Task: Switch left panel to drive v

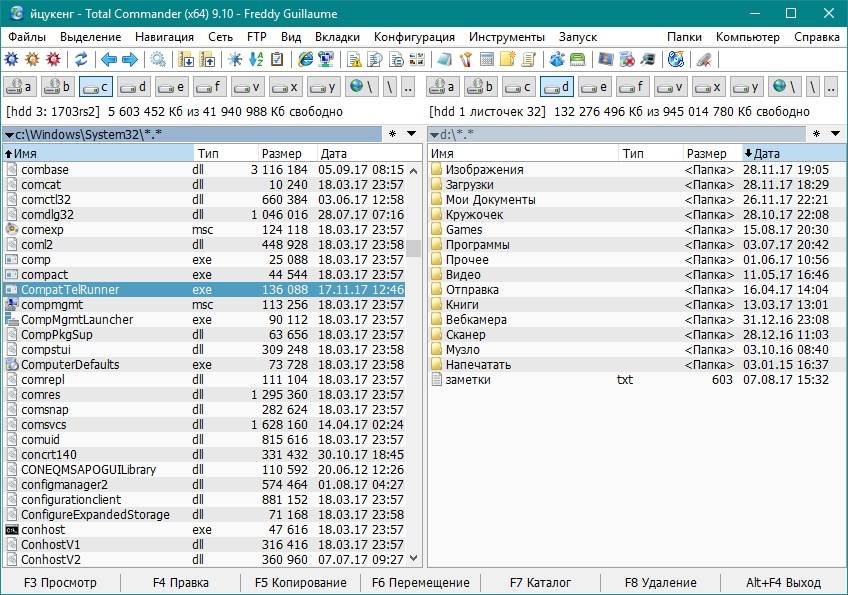Action: [248, 87]
